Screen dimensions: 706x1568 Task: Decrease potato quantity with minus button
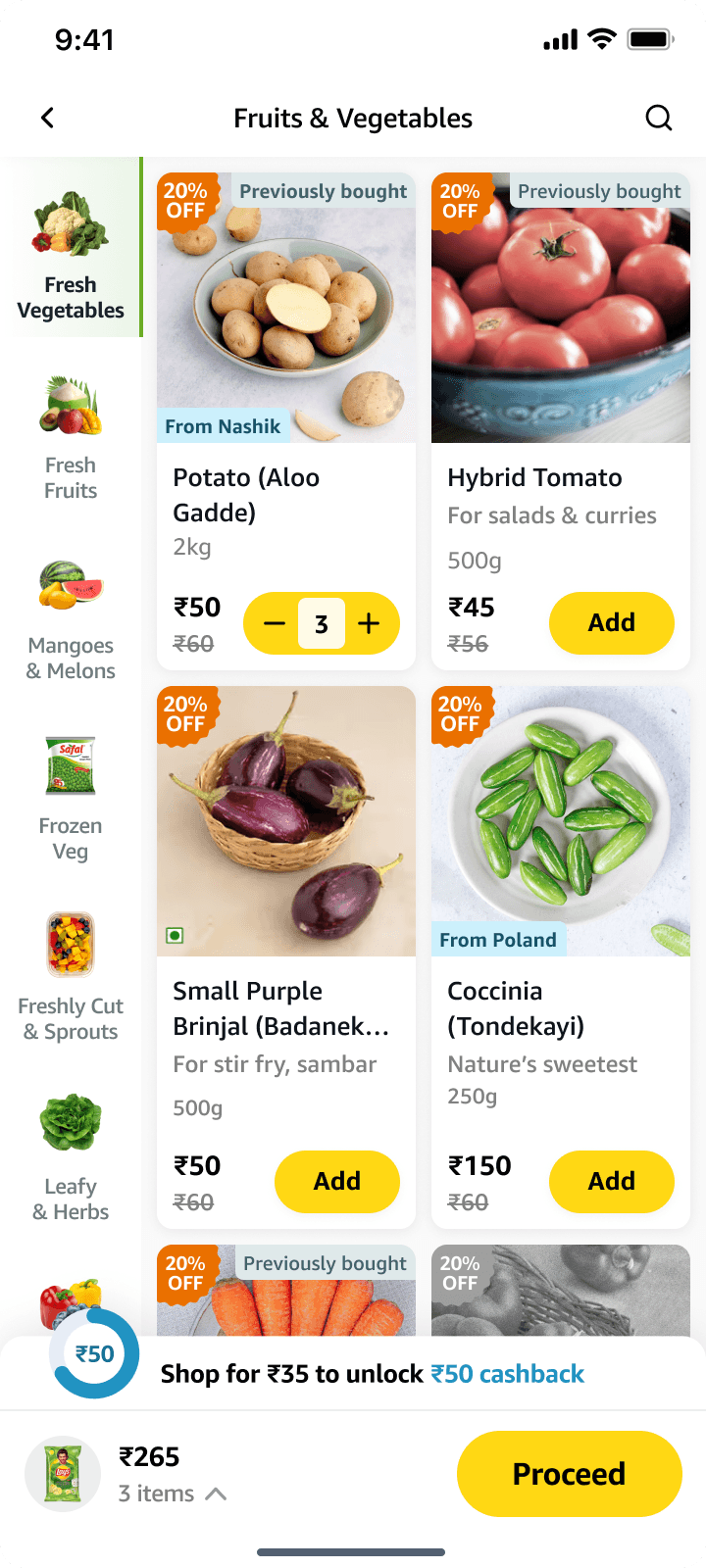click(x=275, y=623)
